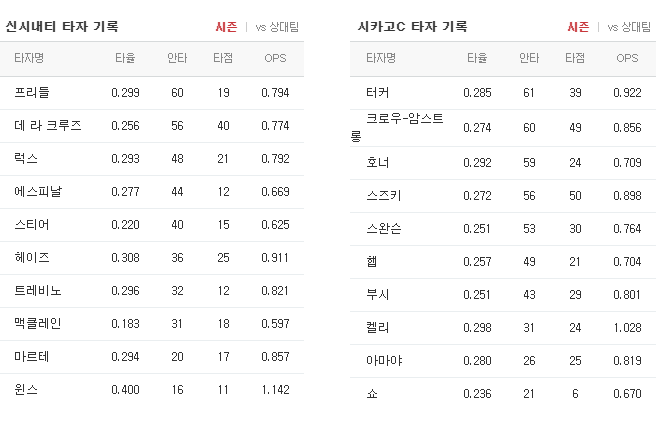Click 안타 column header in 신시내티 table
657x426 pixels.
point(177,58)
